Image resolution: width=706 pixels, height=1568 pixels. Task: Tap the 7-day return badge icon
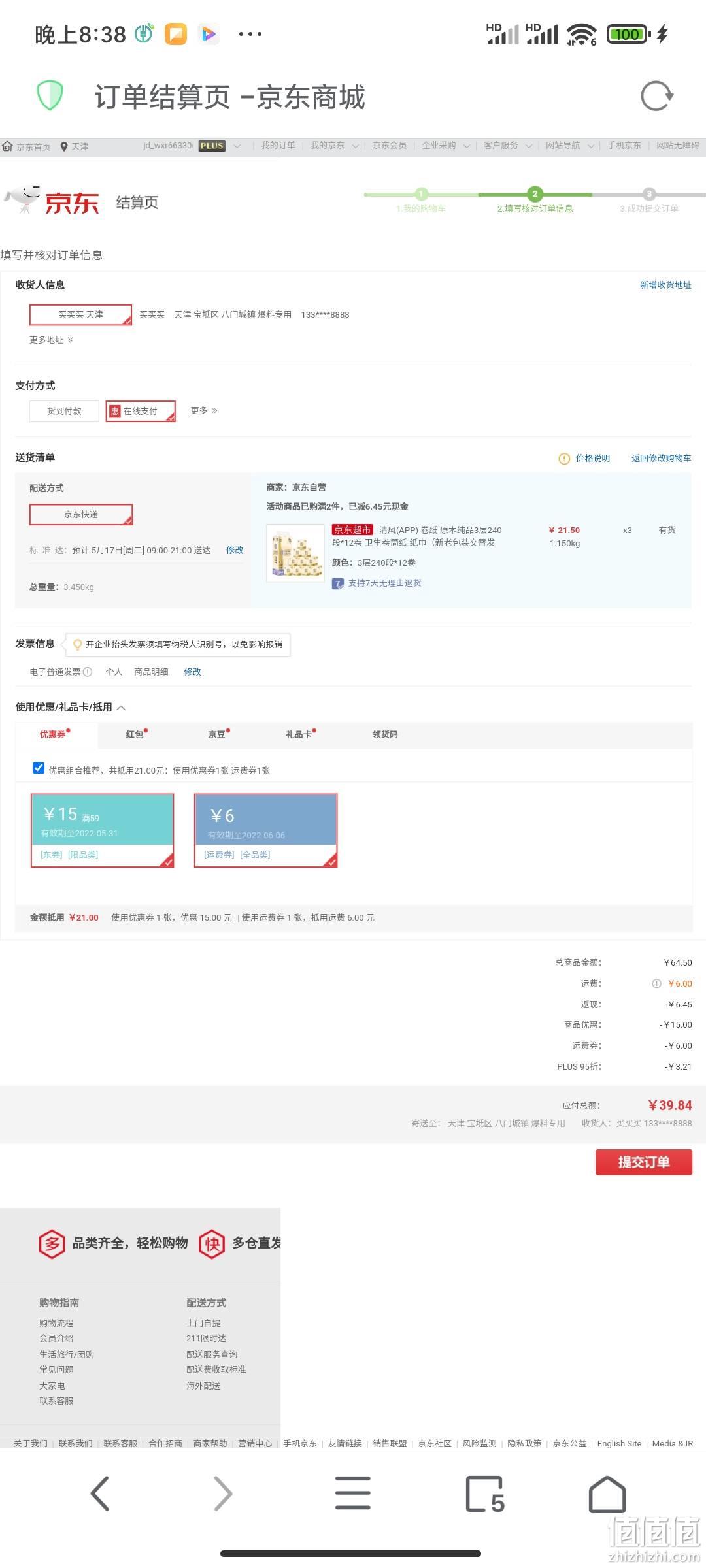338,583
